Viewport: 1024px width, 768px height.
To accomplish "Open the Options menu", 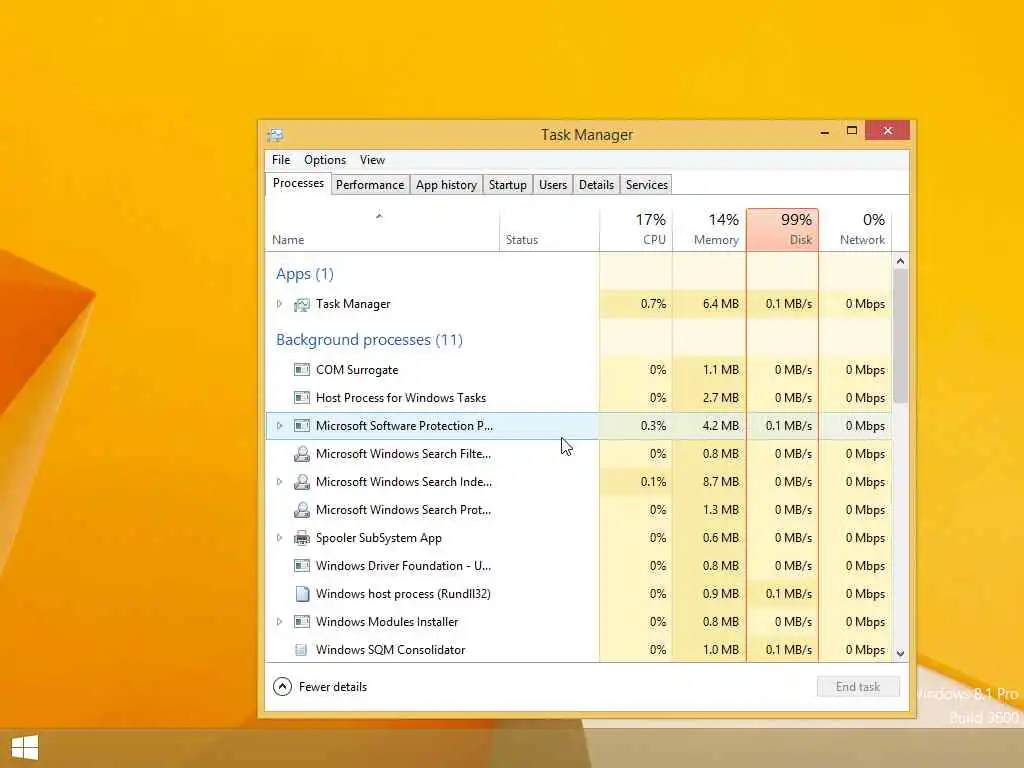I will tap(325, 160).
